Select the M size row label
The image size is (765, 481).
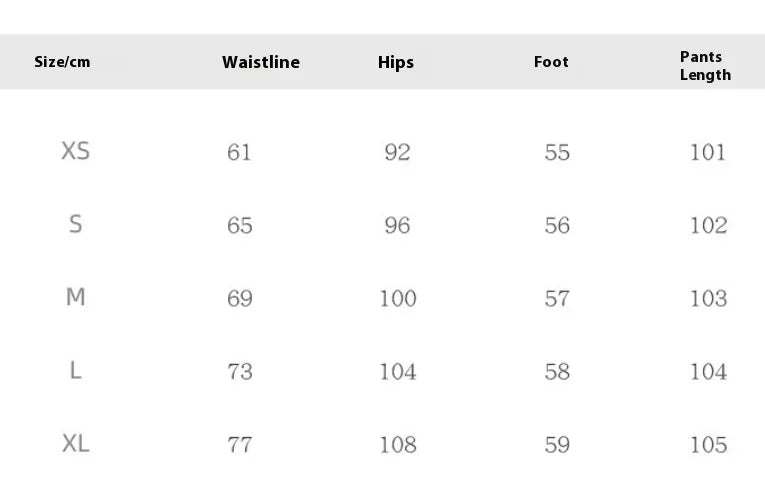pyautogui.click(x=76, y=297)
